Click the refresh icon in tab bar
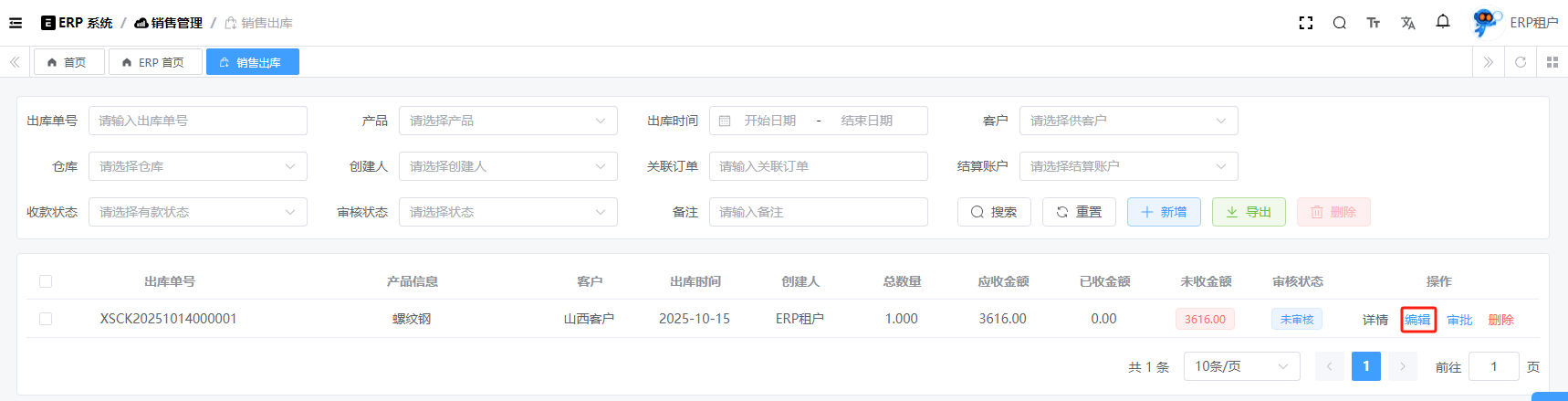Viewport: 1568px width, 401px height. coord(1521,62)
